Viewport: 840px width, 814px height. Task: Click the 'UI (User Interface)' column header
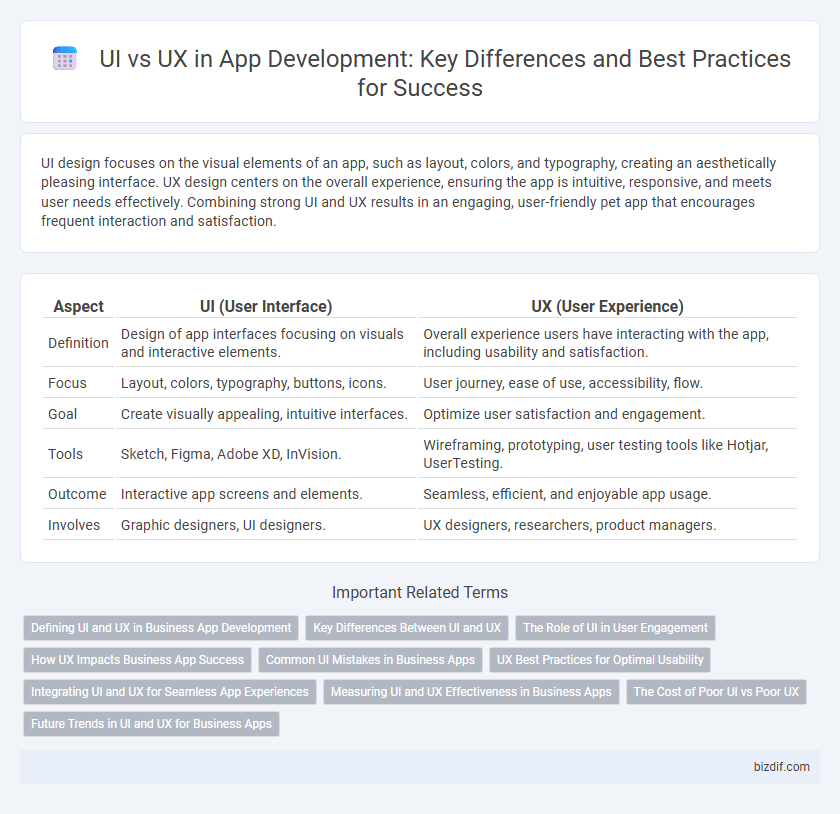pyautogui.click(x=266, y=307)
